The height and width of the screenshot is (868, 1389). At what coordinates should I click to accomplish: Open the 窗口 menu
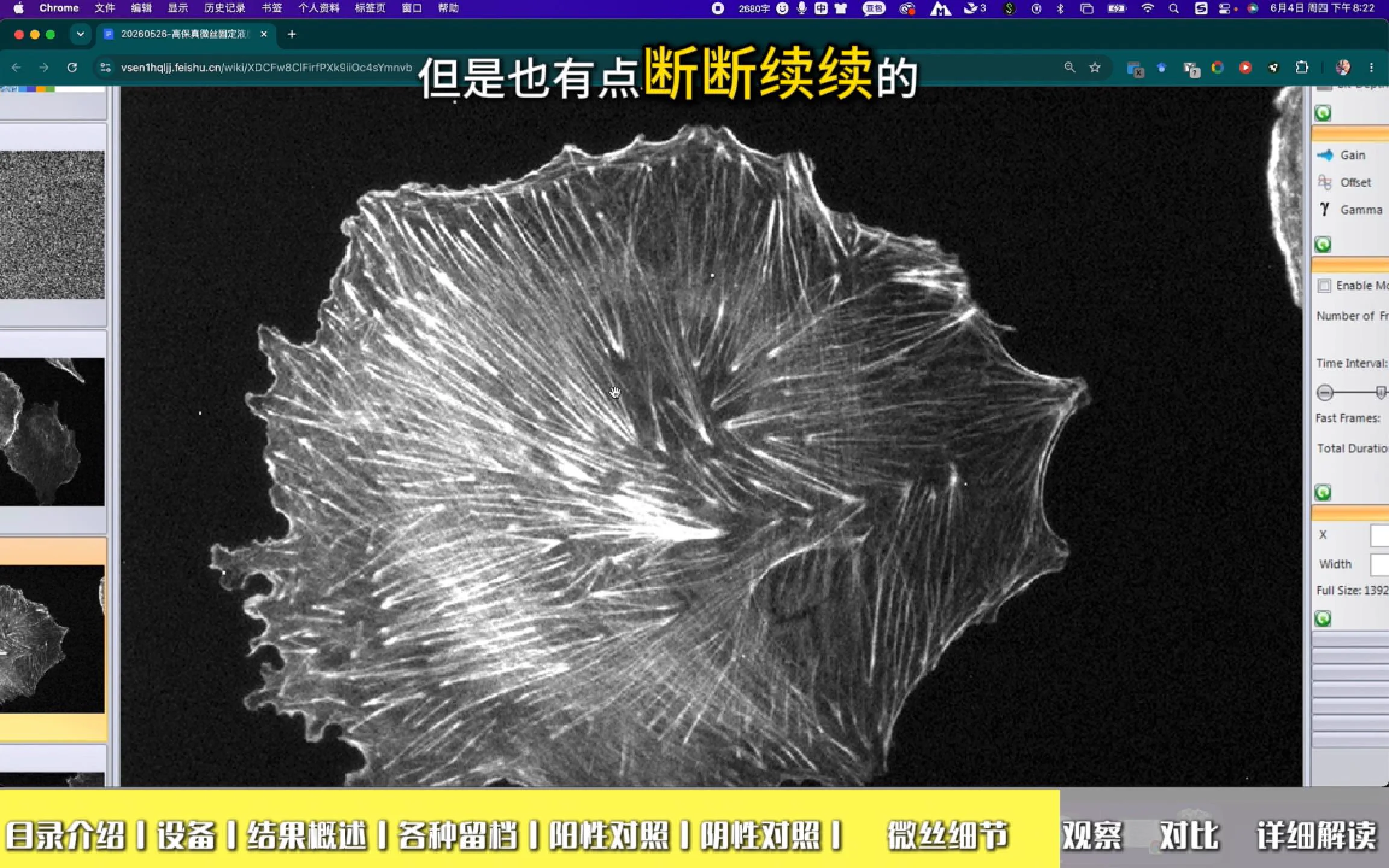click(x=411, y=8)
